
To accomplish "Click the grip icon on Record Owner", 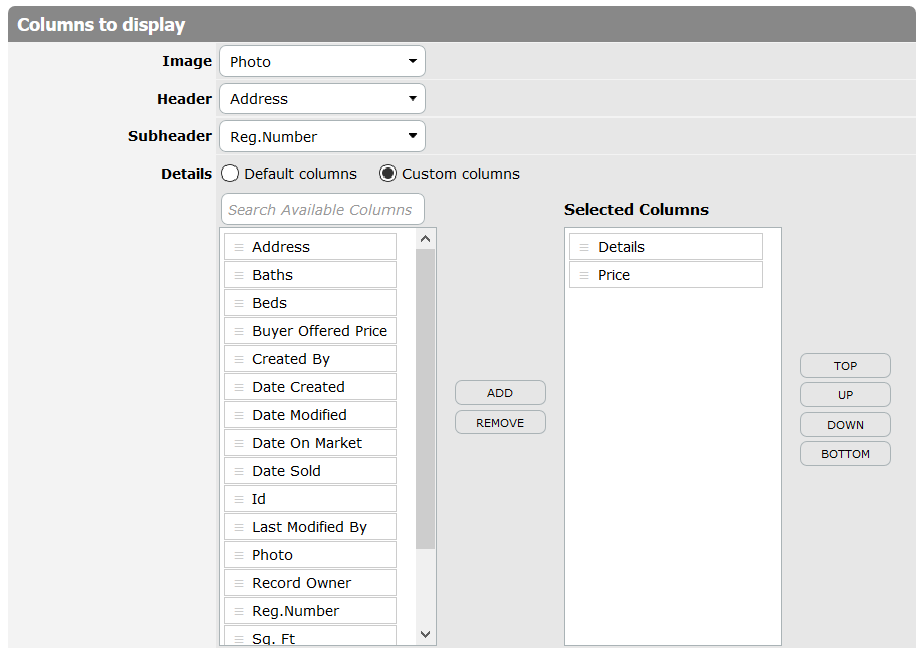I will [239, 583].
